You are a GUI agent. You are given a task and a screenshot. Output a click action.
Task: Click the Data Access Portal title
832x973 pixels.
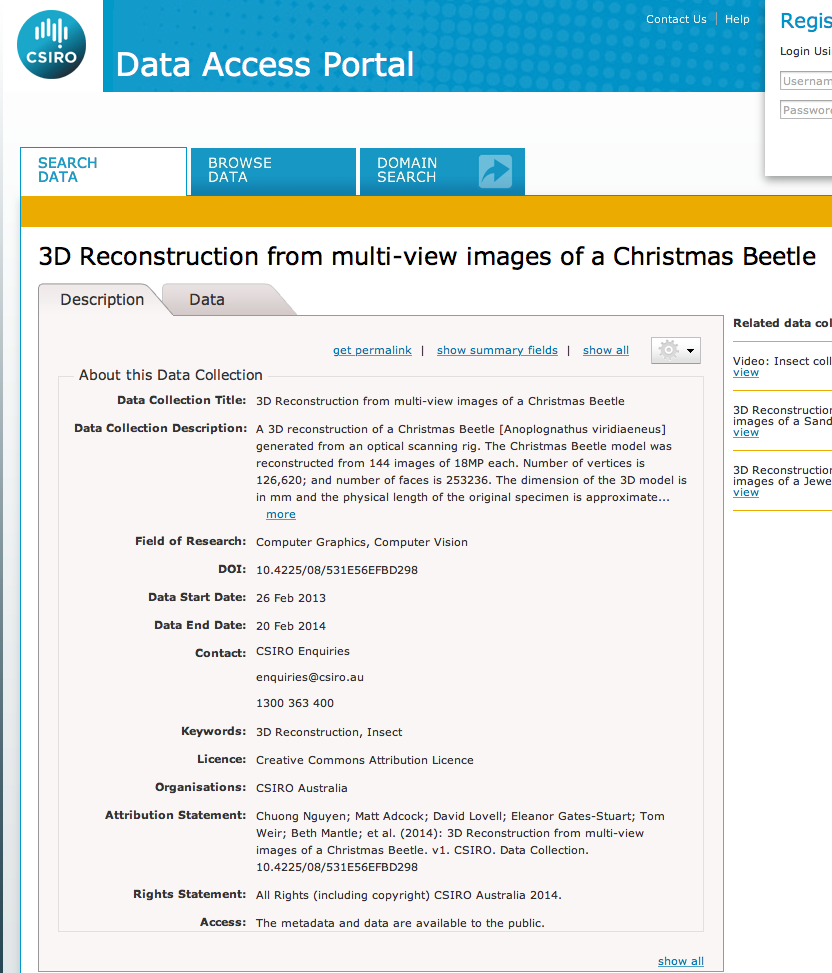(x=265, y=64)
